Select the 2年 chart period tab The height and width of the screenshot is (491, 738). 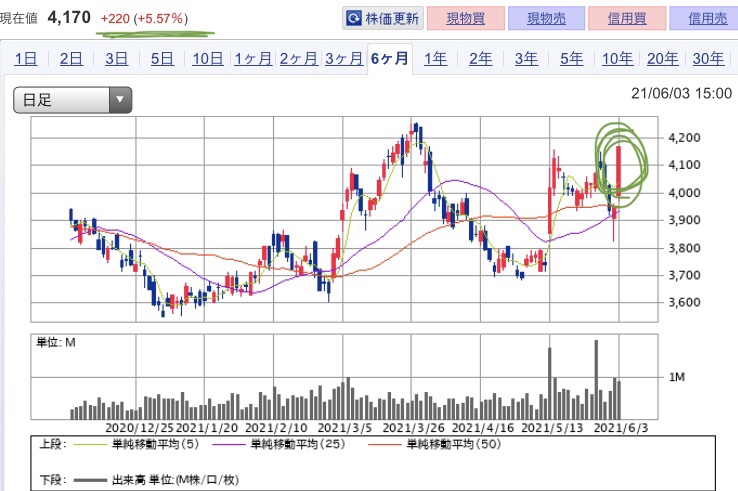point(481,59)
